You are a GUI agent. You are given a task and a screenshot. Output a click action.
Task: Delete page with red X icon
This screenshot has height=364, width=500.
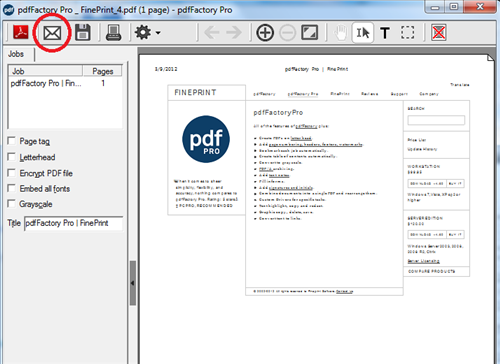pyautogui.click(x=439, y=32)
